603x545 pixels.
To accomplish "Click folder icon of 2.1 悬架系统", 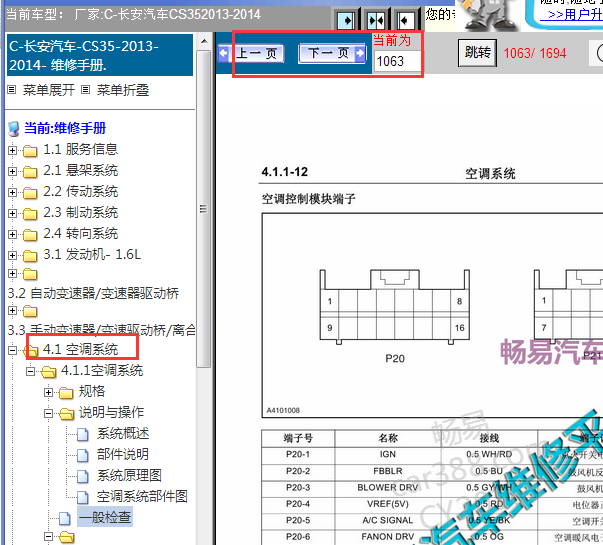I will 30,172.
